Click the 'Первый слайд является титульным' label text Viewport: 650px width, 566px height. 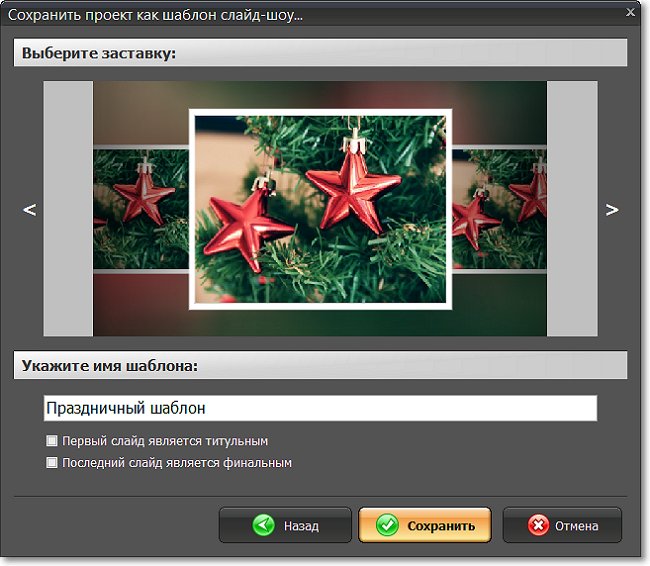[x=165, y=441]
